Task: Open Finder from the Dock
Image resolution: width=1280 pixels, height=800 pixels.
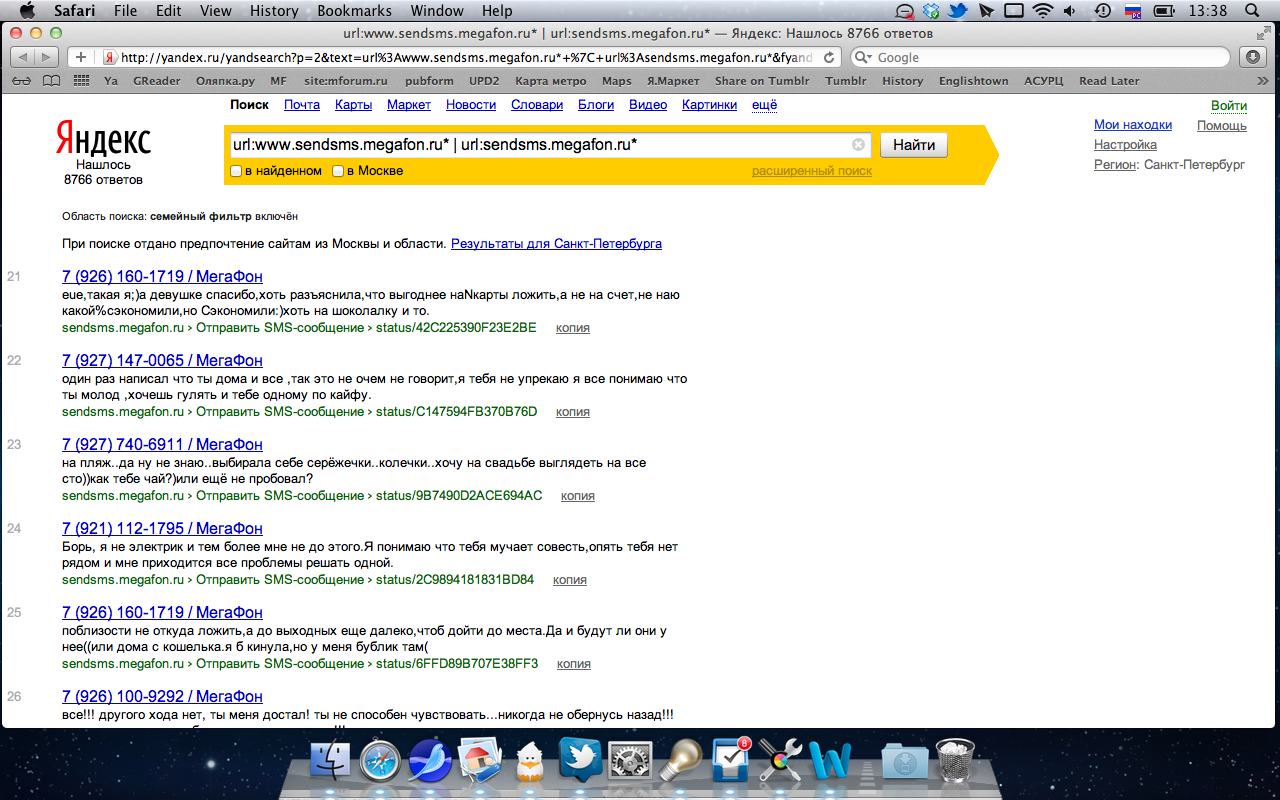Action: point(332,763)
